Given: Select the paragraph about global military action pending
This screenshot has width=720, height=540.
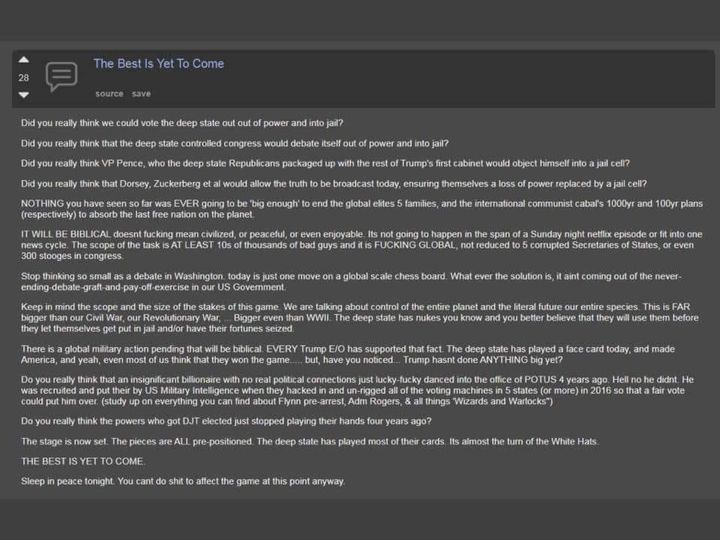Looking at the screenshot, I should (348, 354).
